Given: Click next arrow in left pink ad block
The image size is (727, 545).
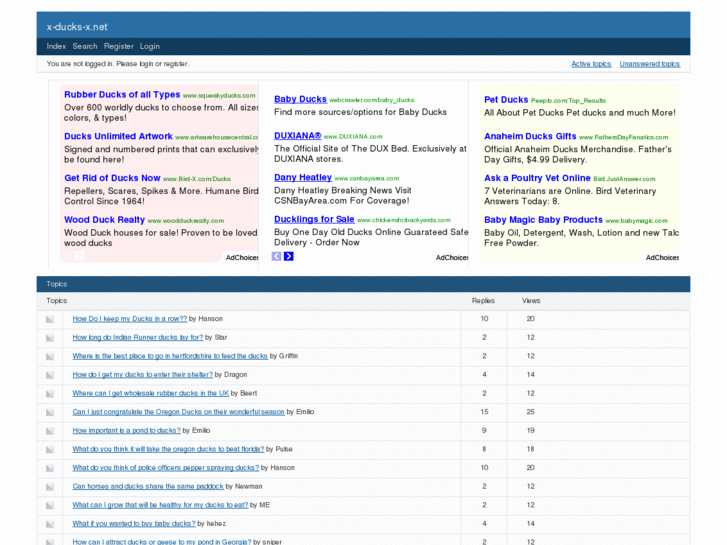Looking at the screenshot, I should click(79, 256).
